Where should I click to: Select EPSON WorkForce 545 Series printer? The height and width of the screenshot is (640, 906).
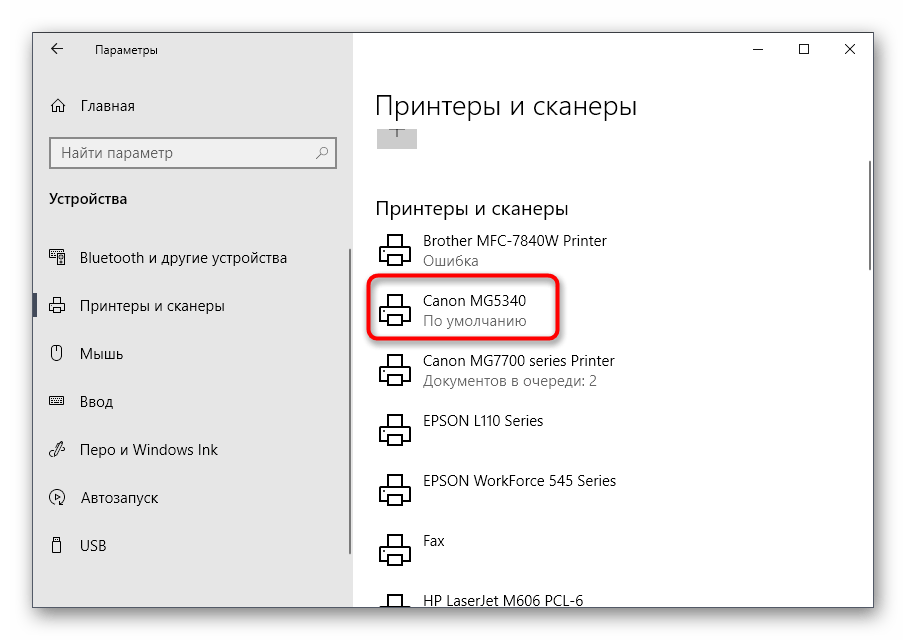tap(519, 481)
